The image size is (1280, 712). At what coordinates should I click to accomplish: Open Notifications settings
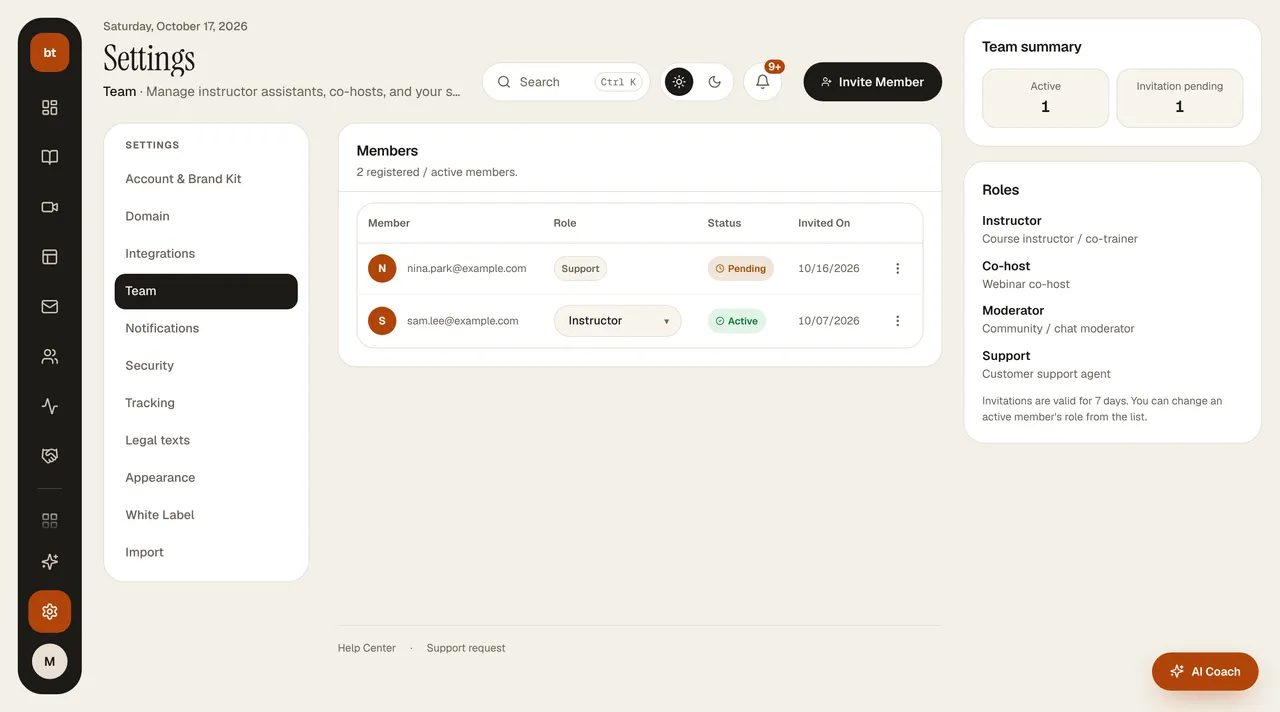[206, 328]
